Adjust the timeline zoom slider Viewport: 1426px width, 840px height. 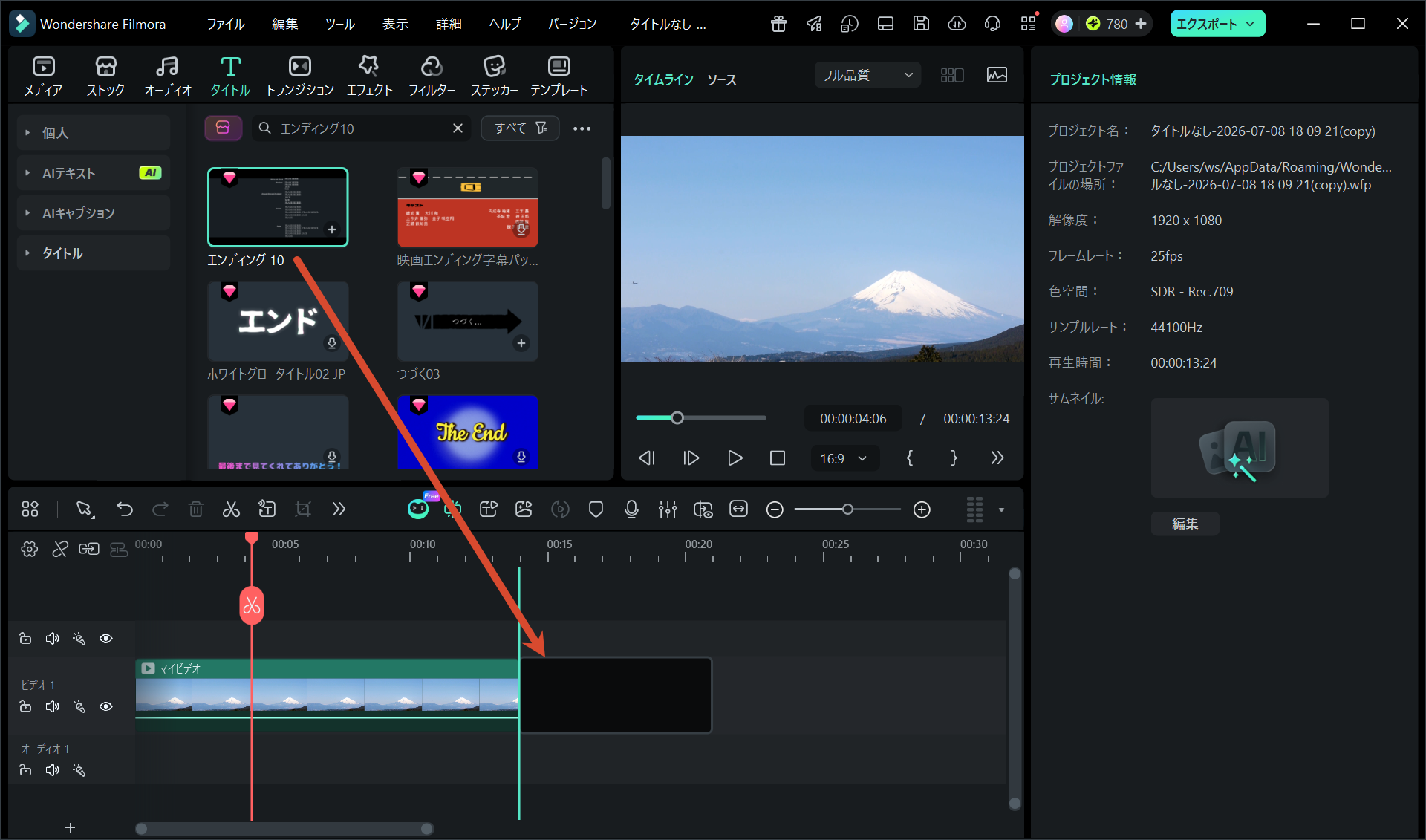pyautogui.click(x=847, y=509)
